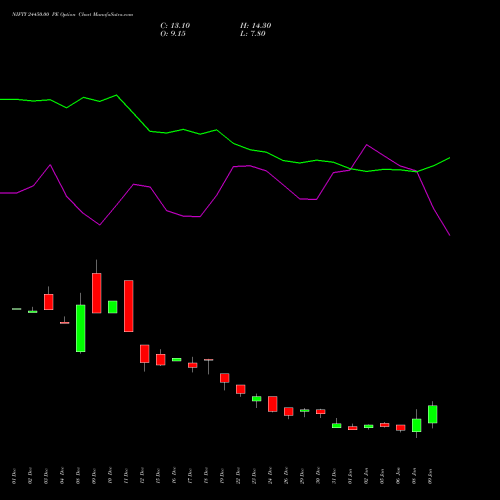Screen dimensions: 500x500
Task: Select the low value 'L: 7.80'
Action: click(x=253, y=34)
